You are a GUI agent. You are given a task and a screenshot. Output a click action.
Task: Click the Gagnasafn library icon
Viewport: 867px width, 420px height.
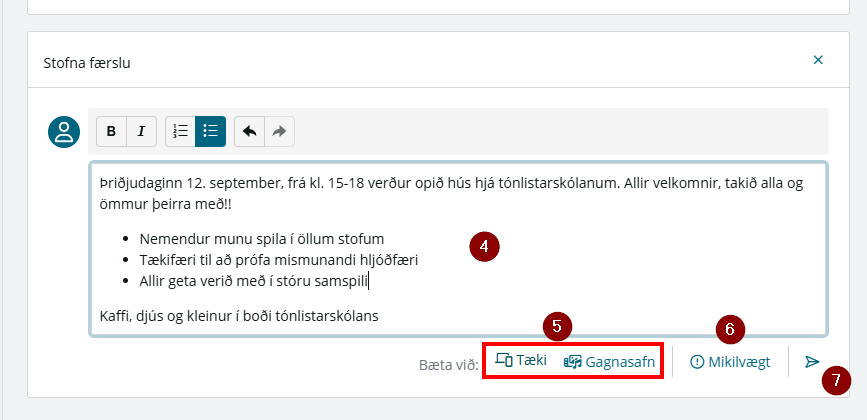[573, 362]
